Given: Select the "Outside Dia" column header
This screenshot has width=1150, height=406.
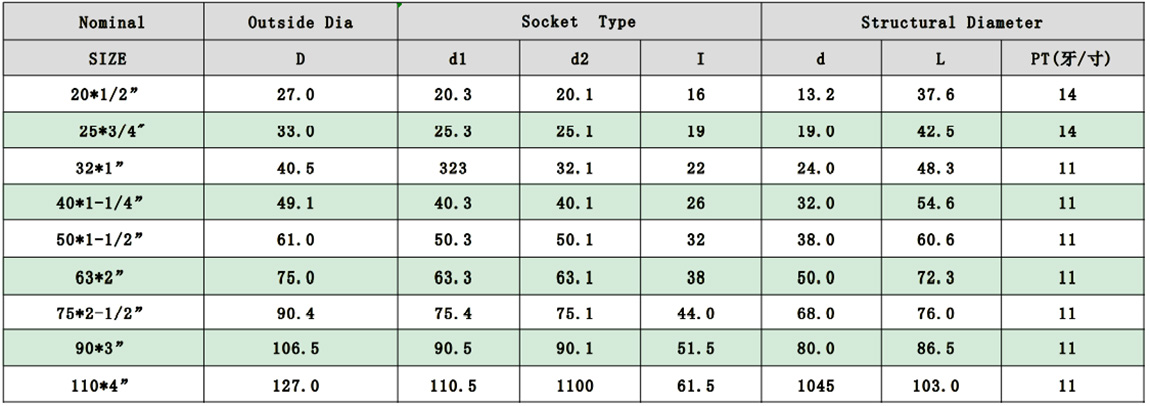Looking at the screenshot, I should [x=300, y=22].
